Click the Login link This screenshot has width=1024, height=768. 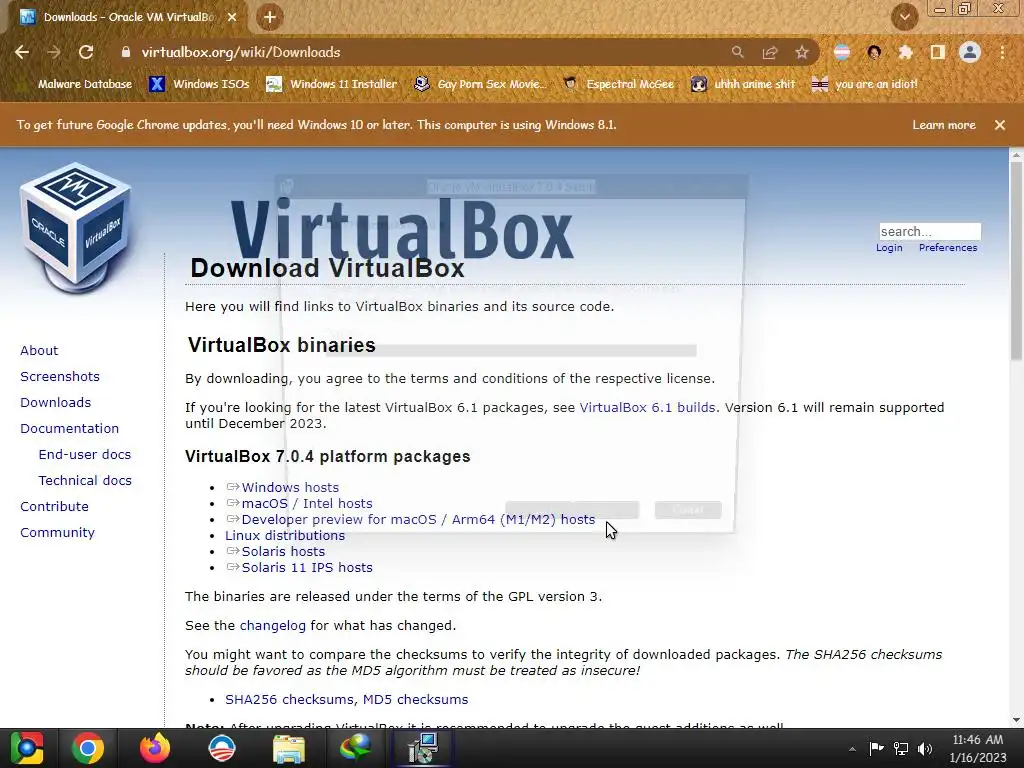click(889, 248)
